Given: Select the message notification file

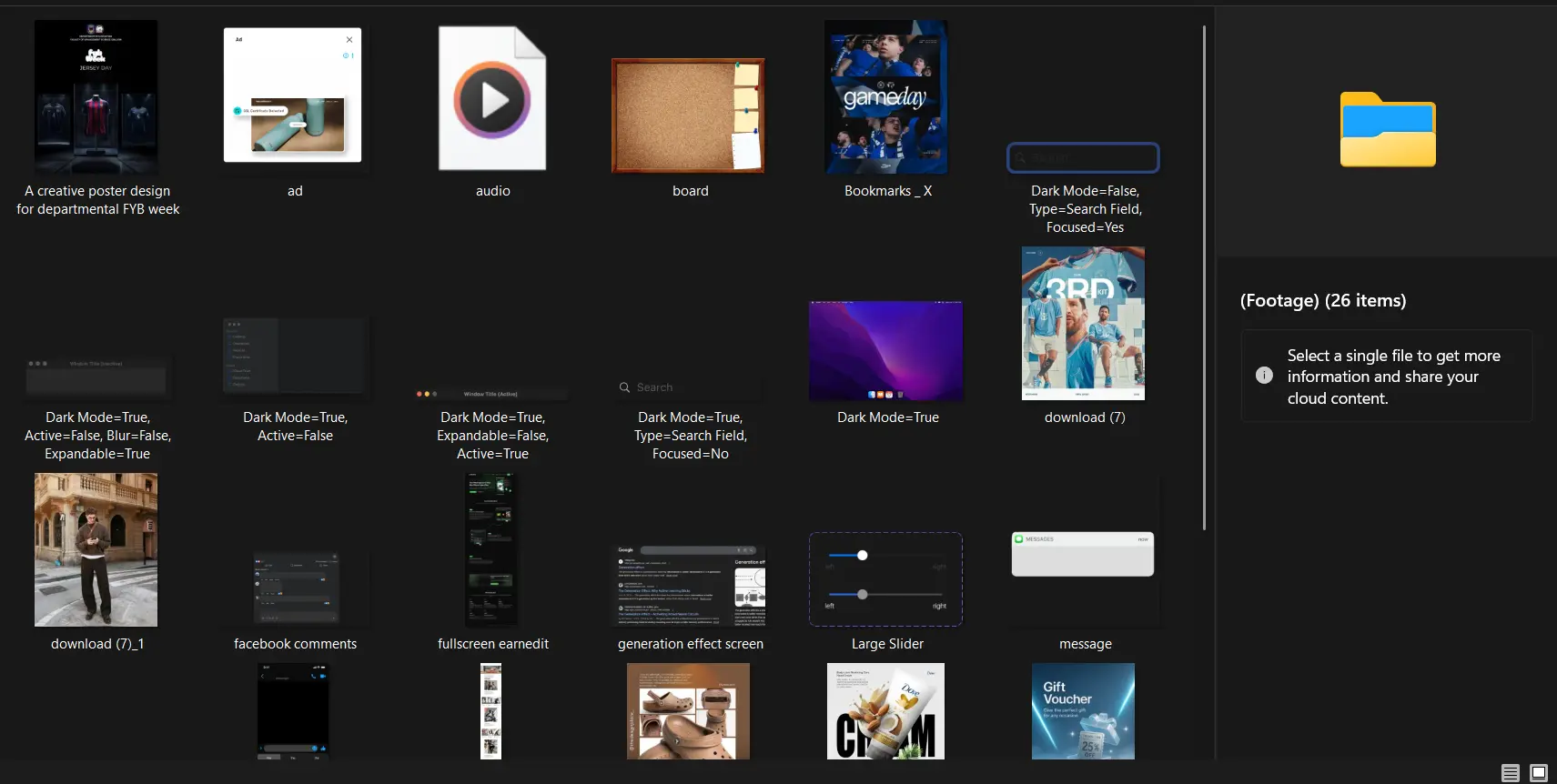Looking at the screenshot, I should (x=1083, y=554).
